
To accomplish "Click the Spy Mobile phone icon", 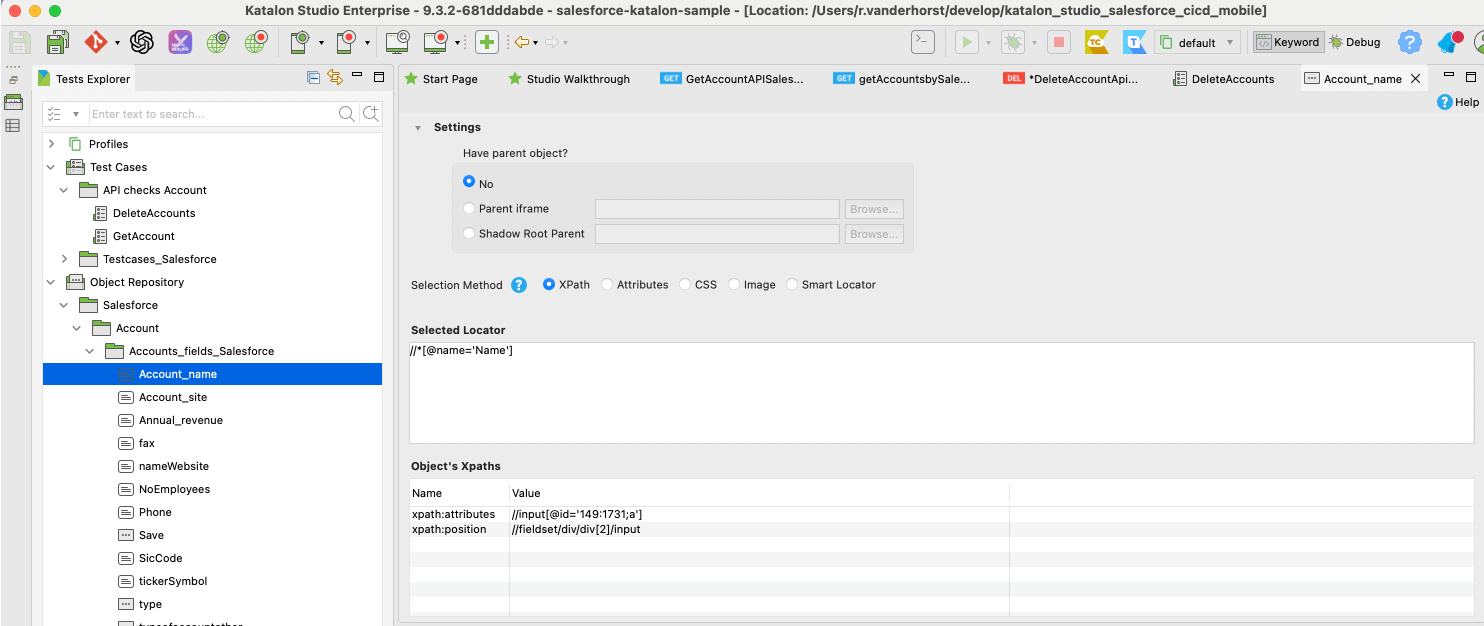I will pyautogui.click(x=300, y=42).
